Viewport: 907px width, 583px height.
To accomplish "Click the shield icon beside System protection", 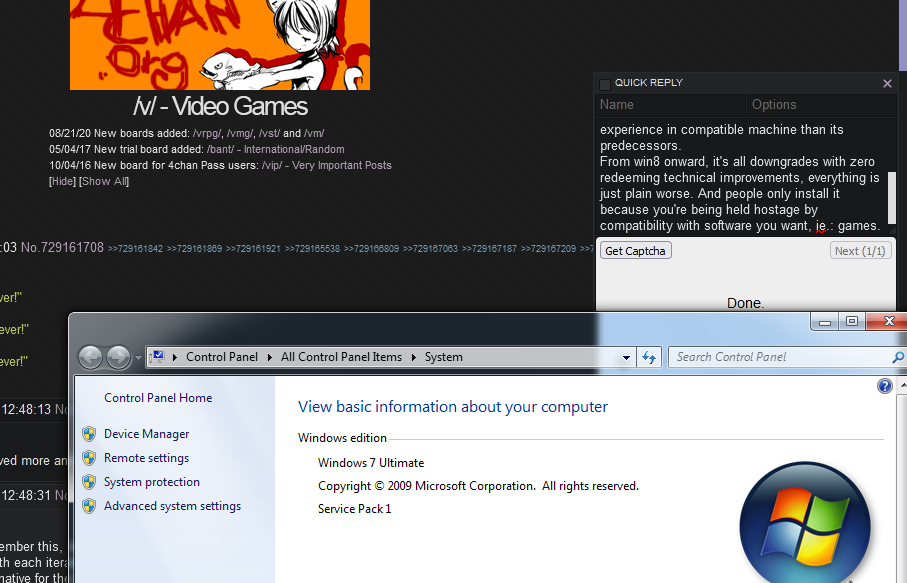I will click(89, 482).
